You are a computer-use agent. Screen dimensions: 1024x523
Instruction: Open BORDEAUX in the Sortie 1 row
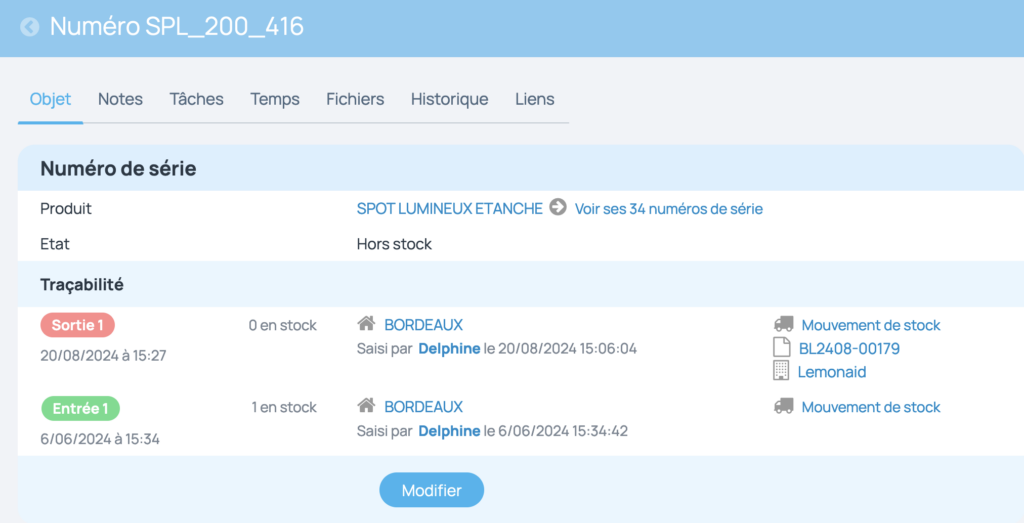pos(423,325)
